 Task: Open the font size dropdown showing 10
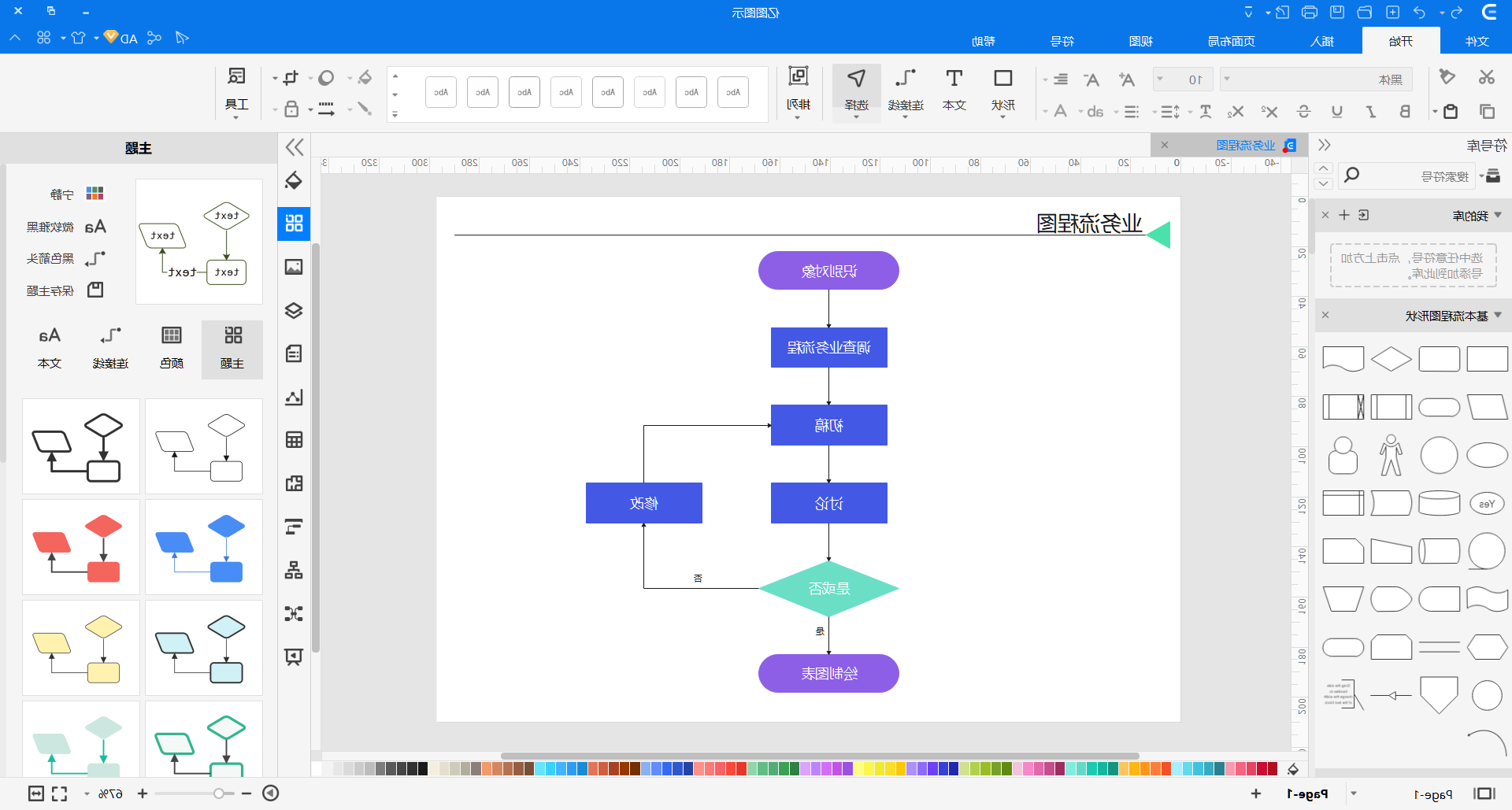(1183, 80)
